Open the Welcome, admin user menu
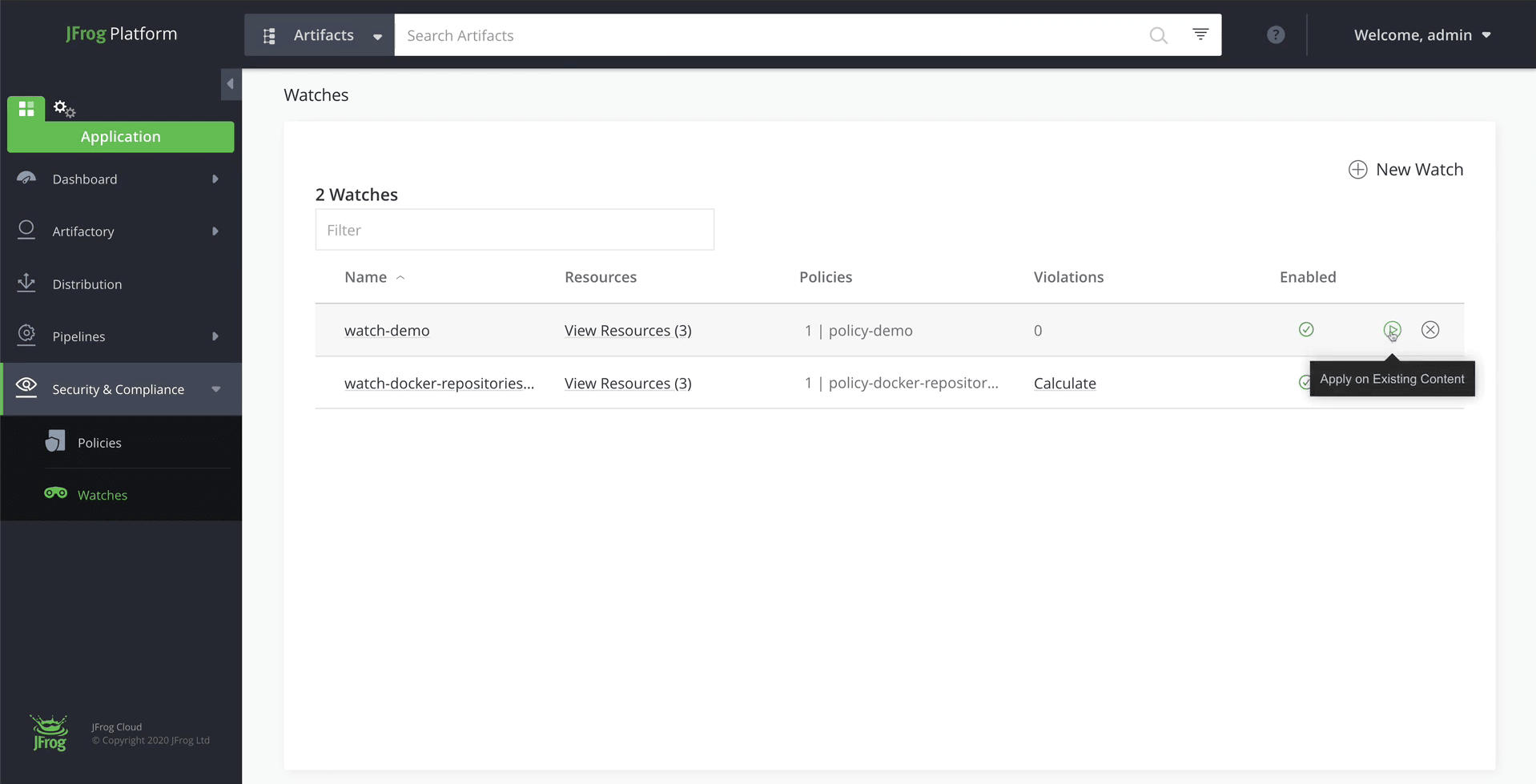Viewport: 1536px width, 784px height. pyautogui.click(x=1422, y=35)
